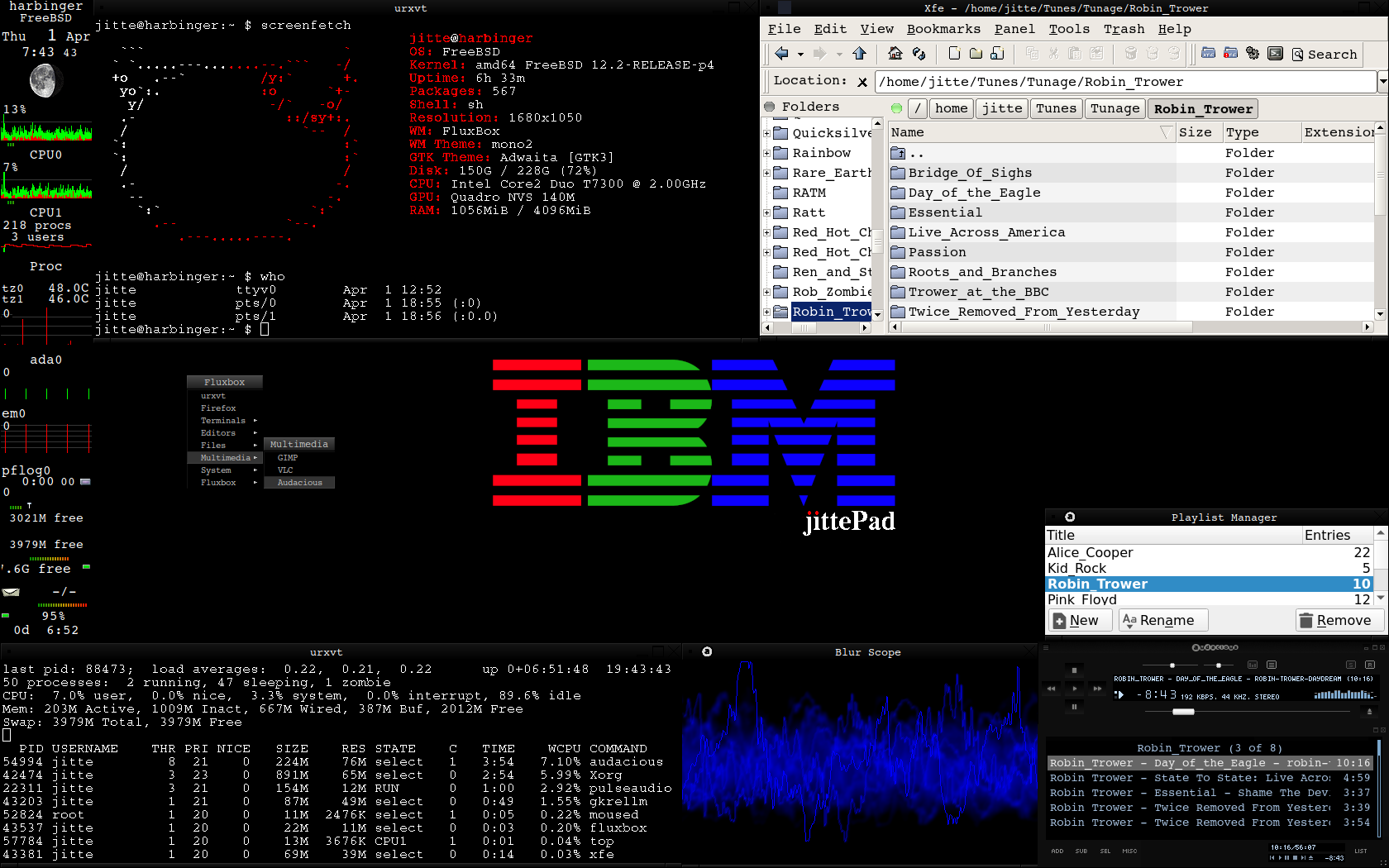Open the Xfe forward history dropdown arrow
The image size is (1389, 868).
(x=838, y=55)
